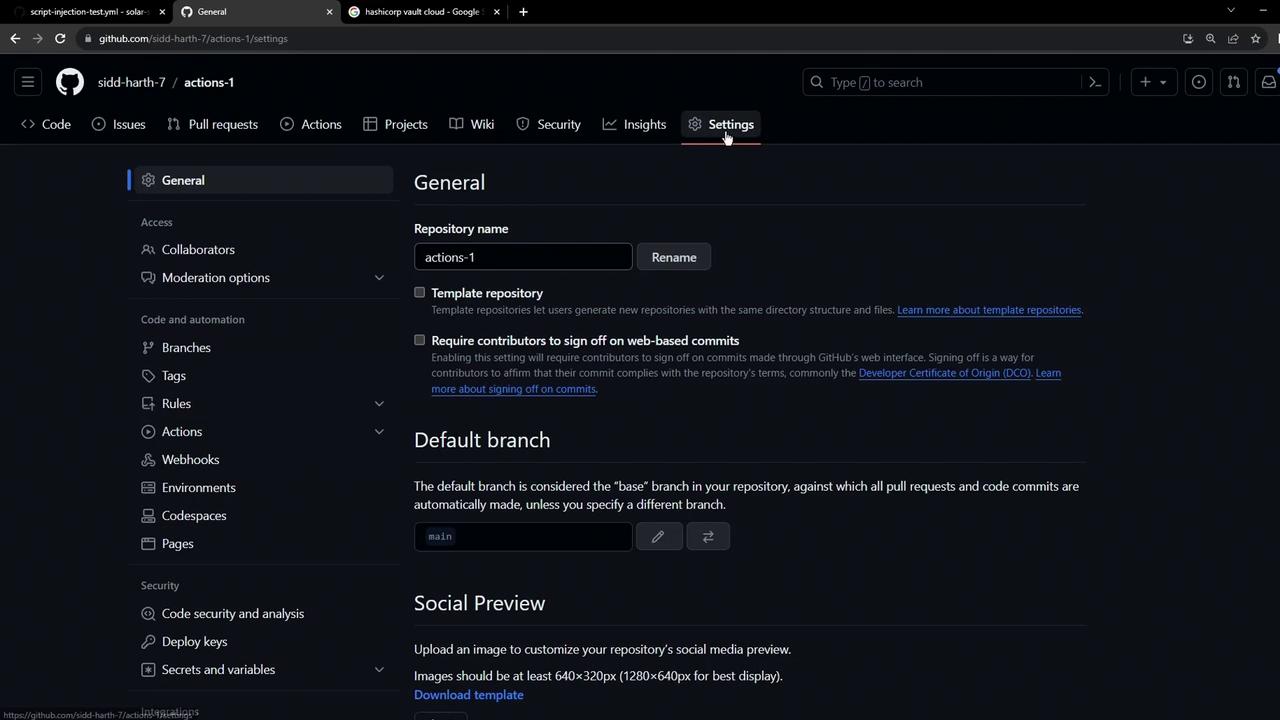Click the pencil icon to rename default branch
This screenshot has height=720, width=1280.
(x=658, y=536)
